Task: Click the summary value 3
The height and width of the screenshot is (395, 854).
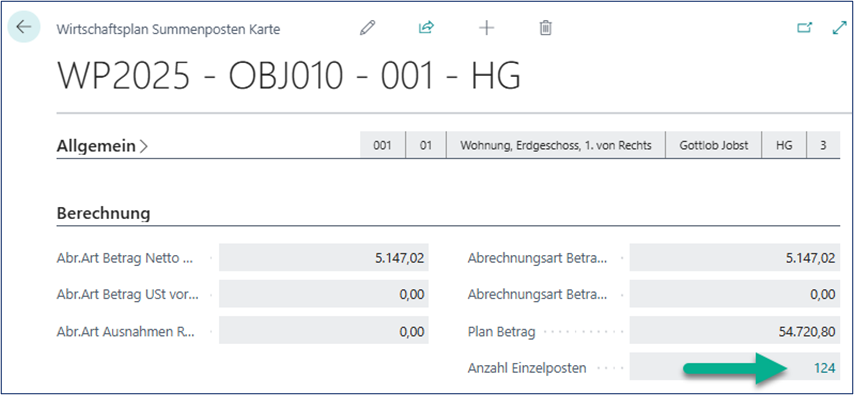Action: (823, 145)
